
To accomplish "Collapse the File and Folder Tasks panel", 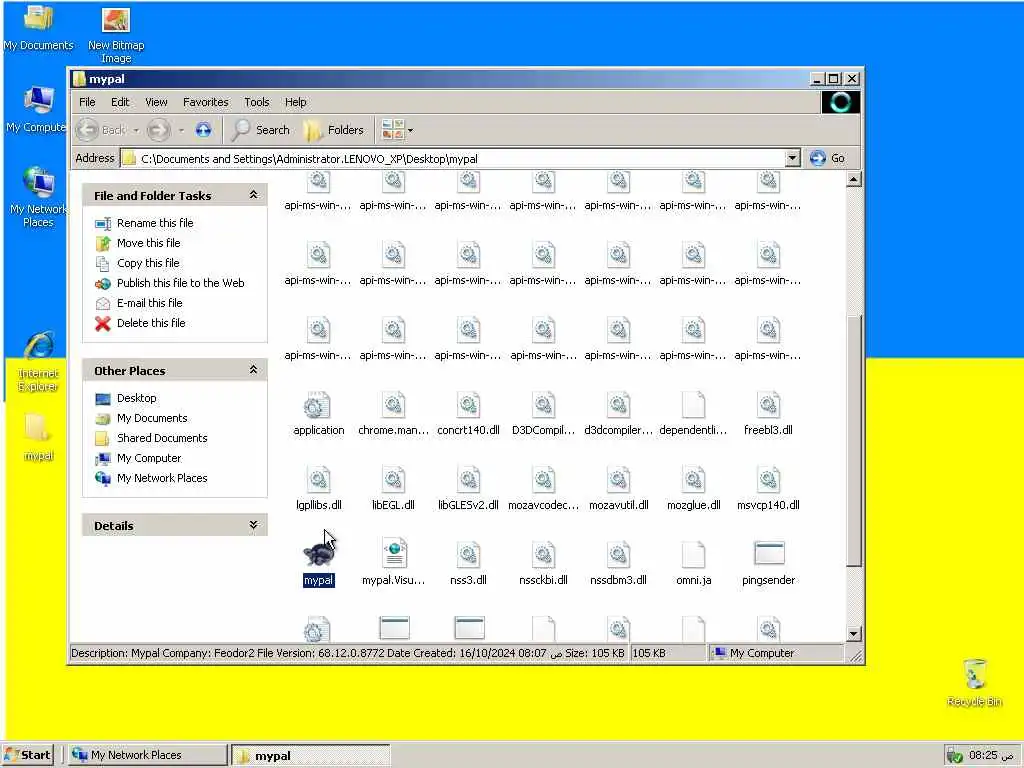I will [253, 195].
